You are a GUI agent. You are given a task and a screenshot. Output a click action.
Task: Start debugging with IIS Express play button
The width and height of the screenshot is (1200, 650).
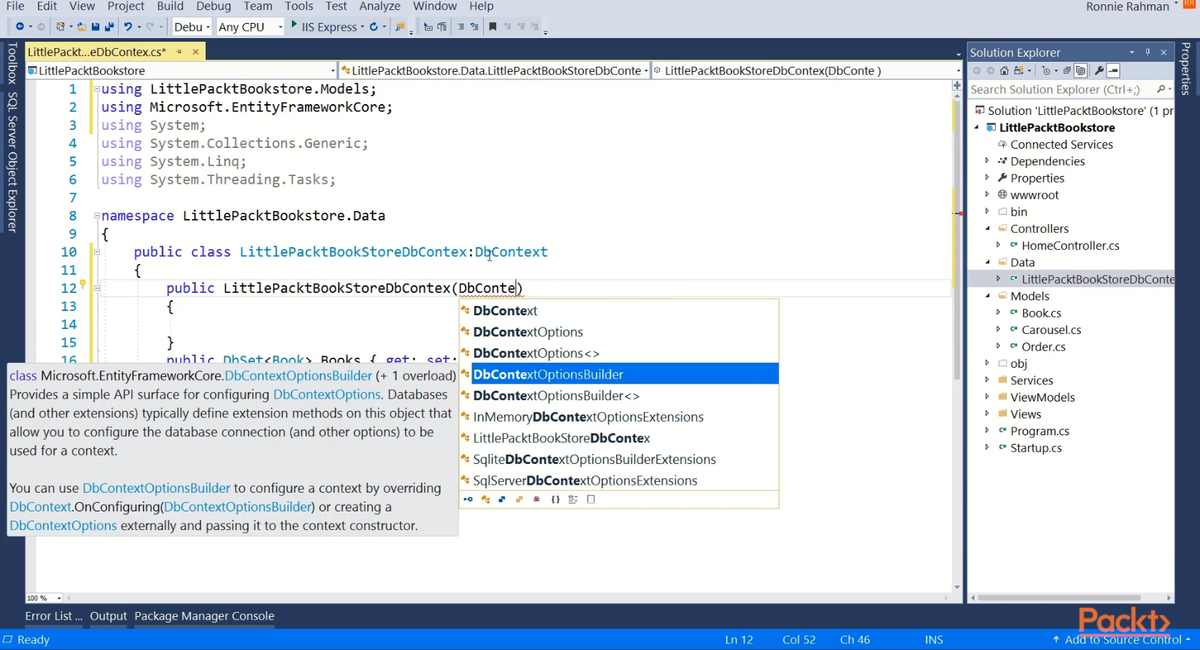pyautogui.click(x=294, y=25)
